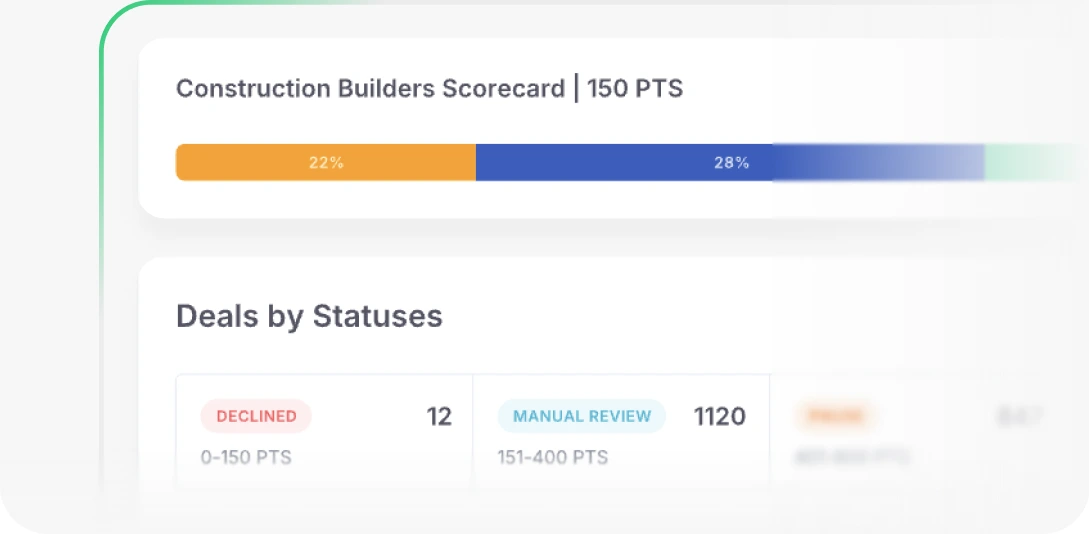Select the blurred points range under the orange badge

851,458
